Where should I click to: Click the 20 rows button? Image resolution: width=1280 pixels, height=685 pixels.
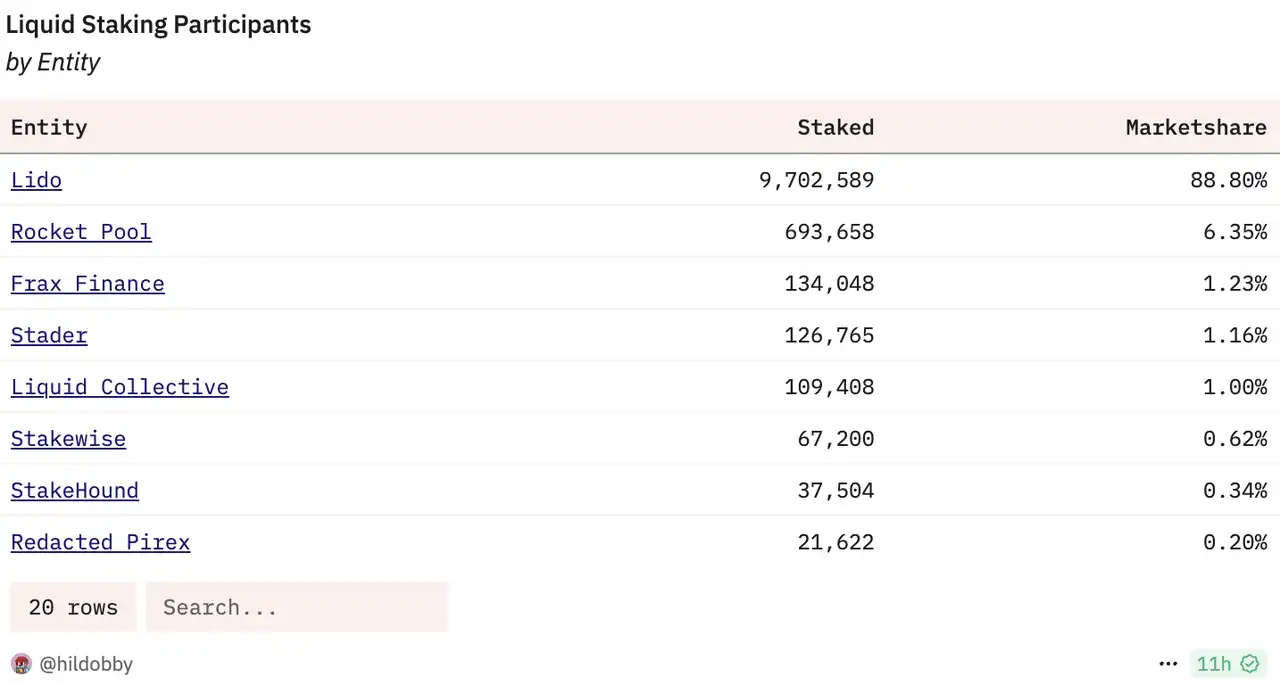tap(73, 607)
